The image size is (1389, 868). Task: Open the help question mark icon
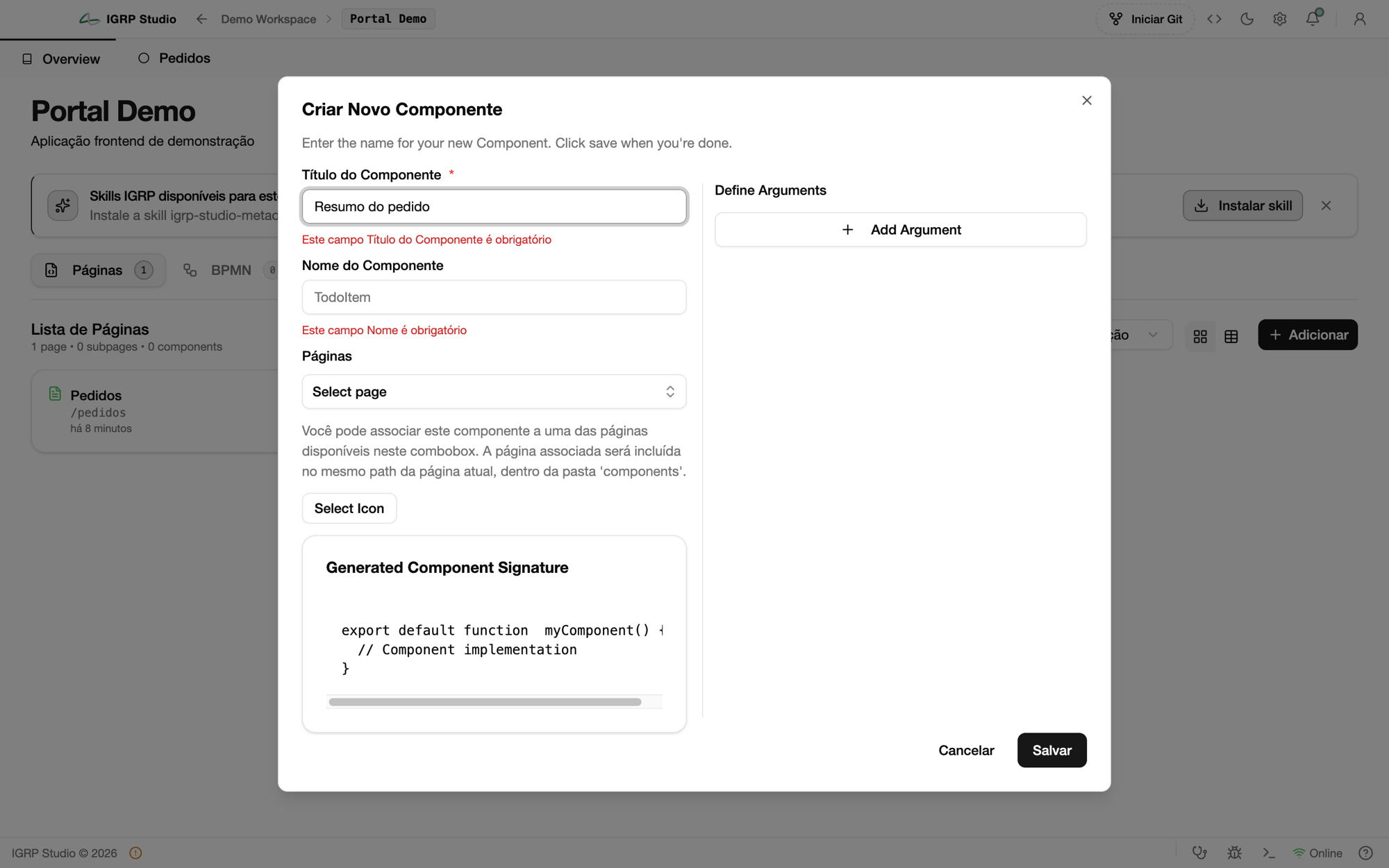tap(1365, 853)
